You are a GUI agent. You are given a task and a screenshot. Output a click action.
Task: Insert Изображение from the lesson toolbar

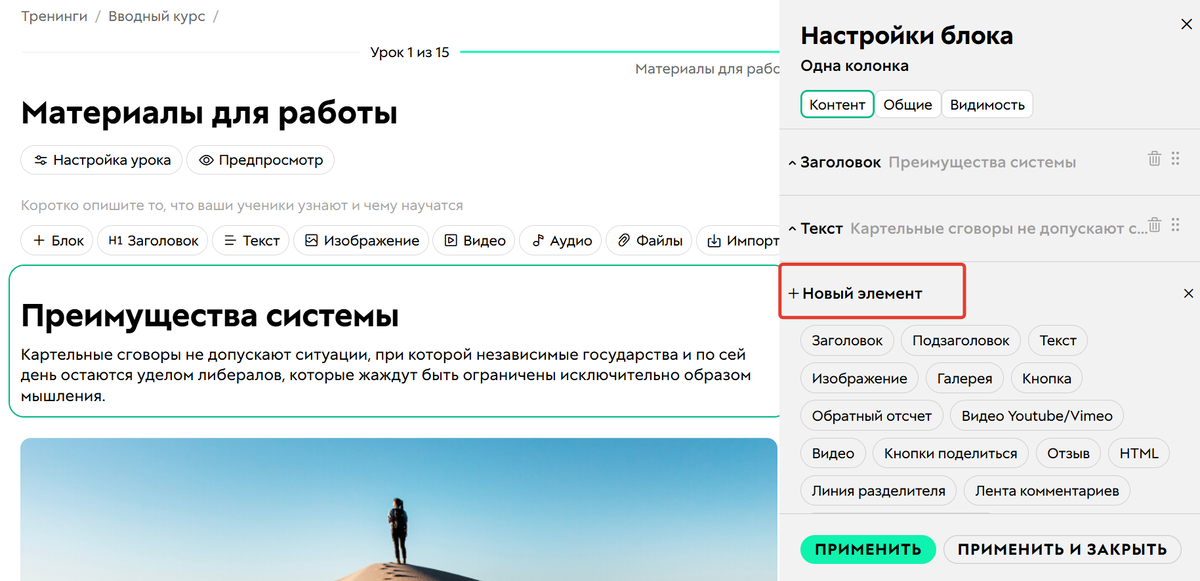pyautogui.click(x=362, y=241)
